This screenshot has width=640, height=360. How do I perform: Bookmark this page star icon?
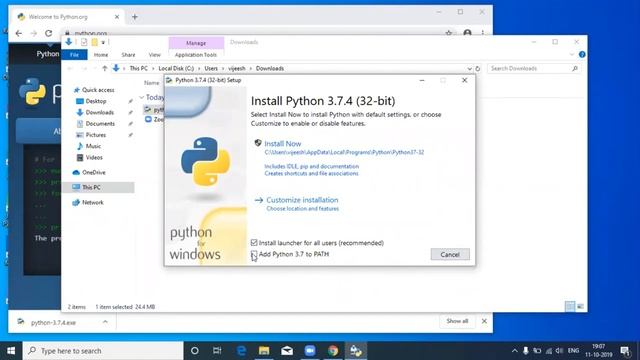click(449, 33)
